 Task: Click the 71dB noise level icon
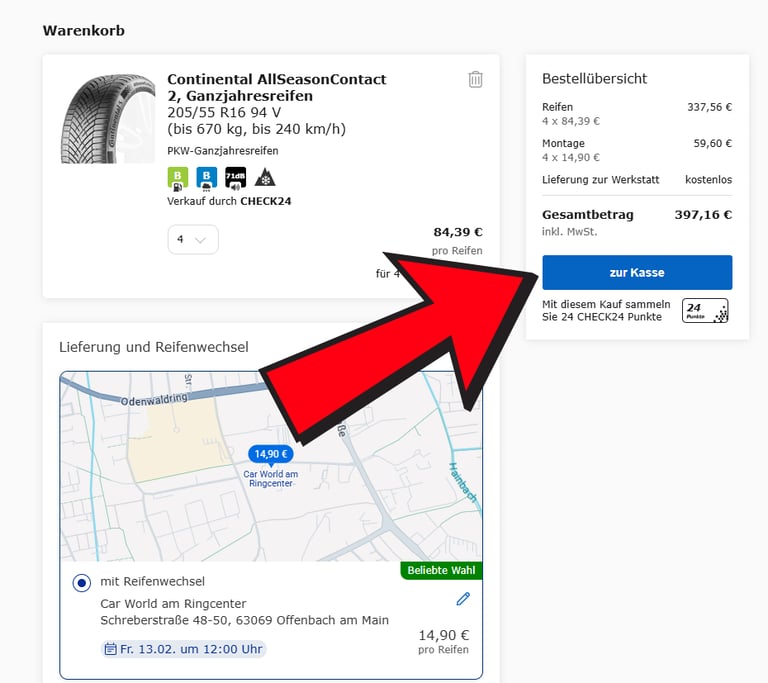tap(236, 178)
